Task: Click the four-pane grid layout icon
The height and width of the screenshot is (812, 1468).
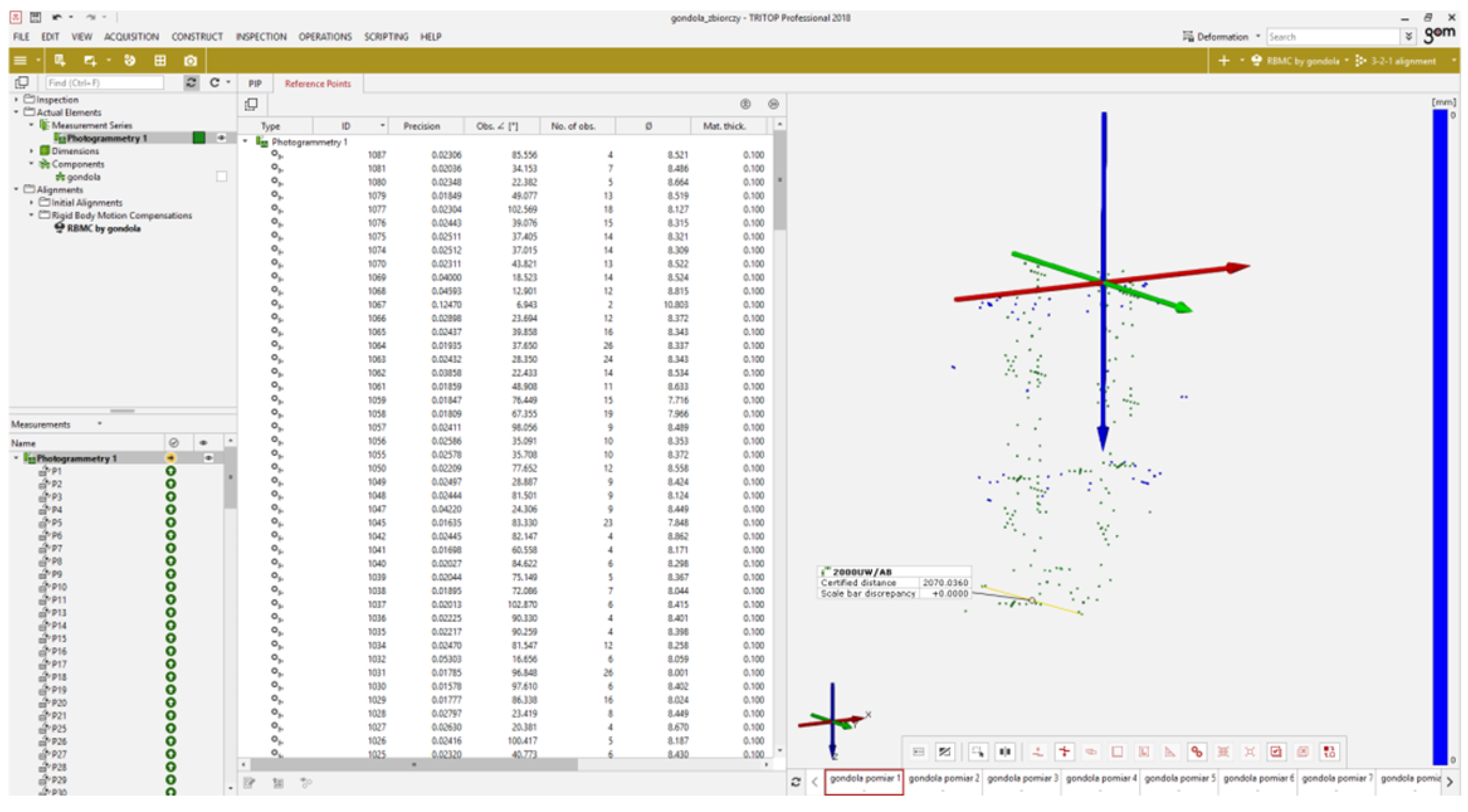Action: pos(160,61)
